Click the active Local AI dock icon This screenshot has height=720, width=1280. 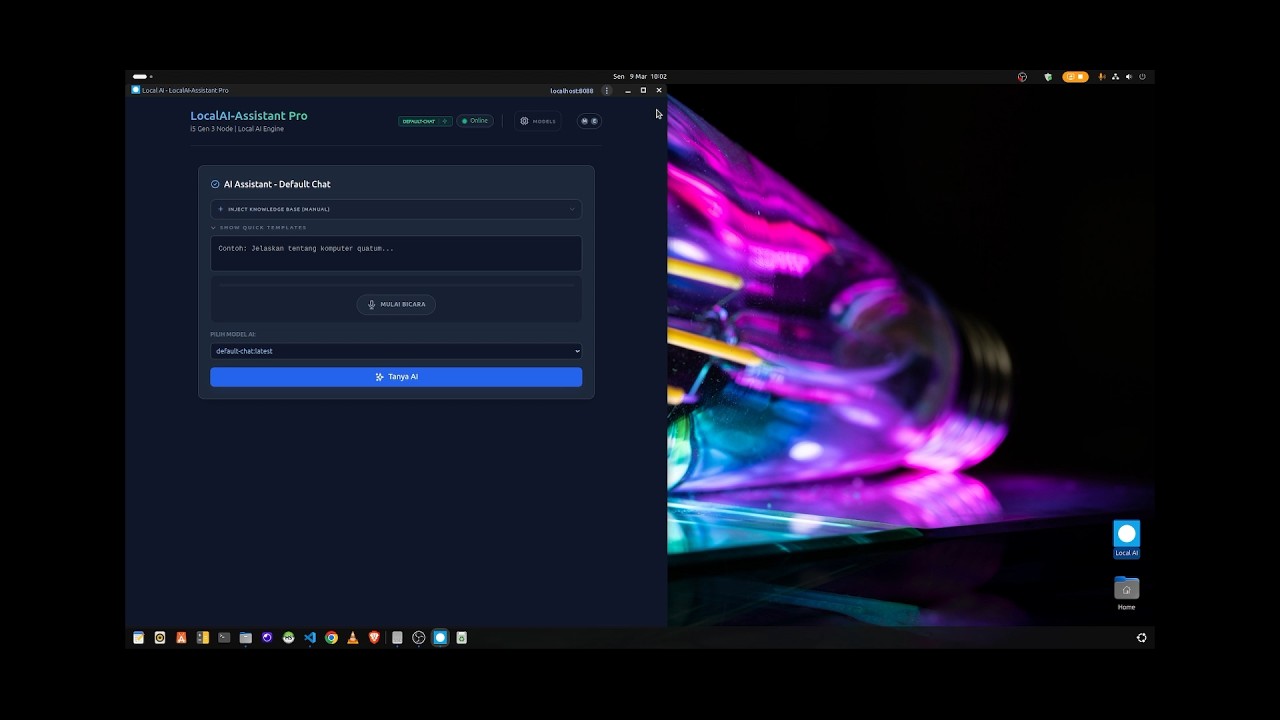click(x=440, y=637)
